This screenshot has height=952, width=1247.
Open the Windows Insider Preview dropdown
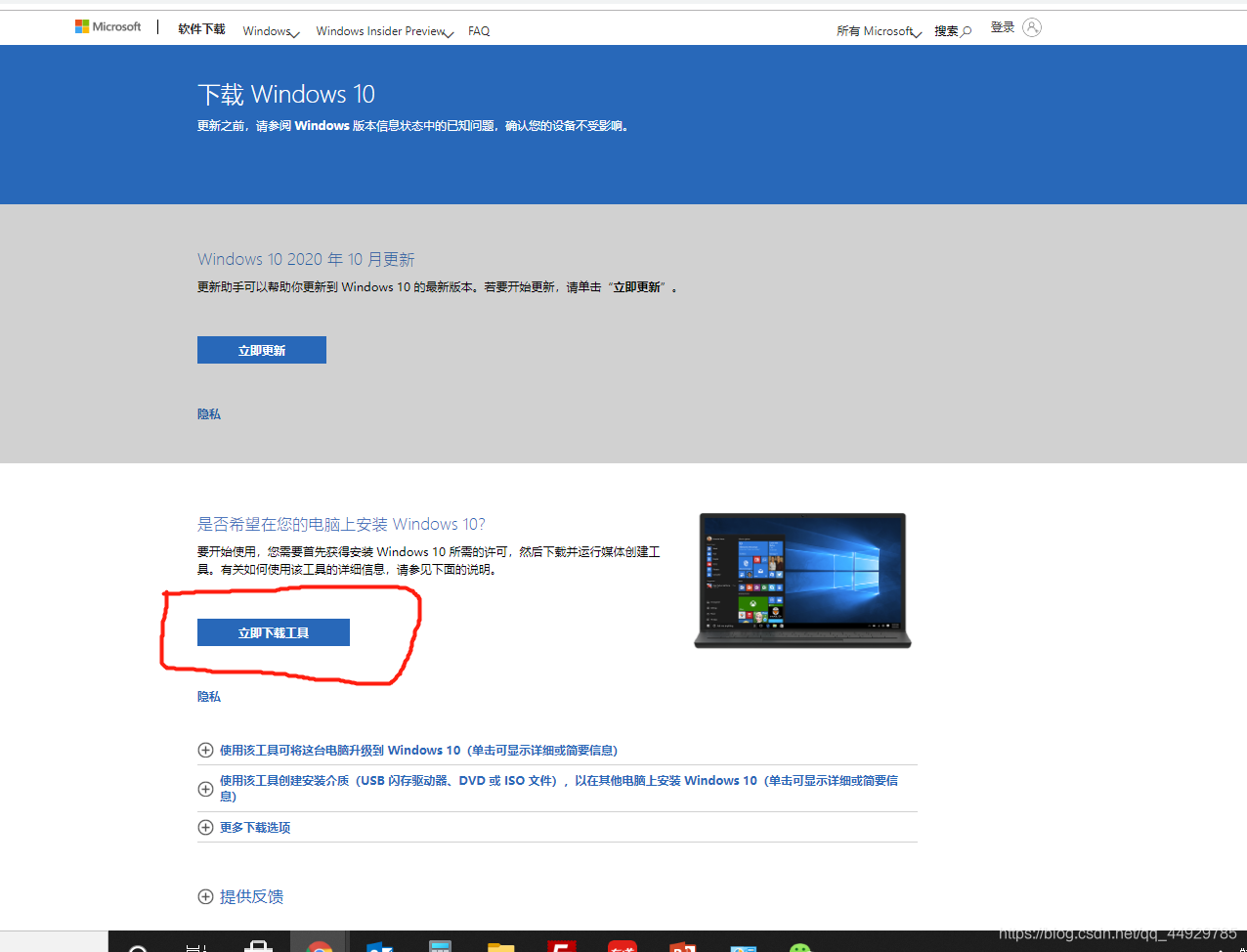(385, 31)
